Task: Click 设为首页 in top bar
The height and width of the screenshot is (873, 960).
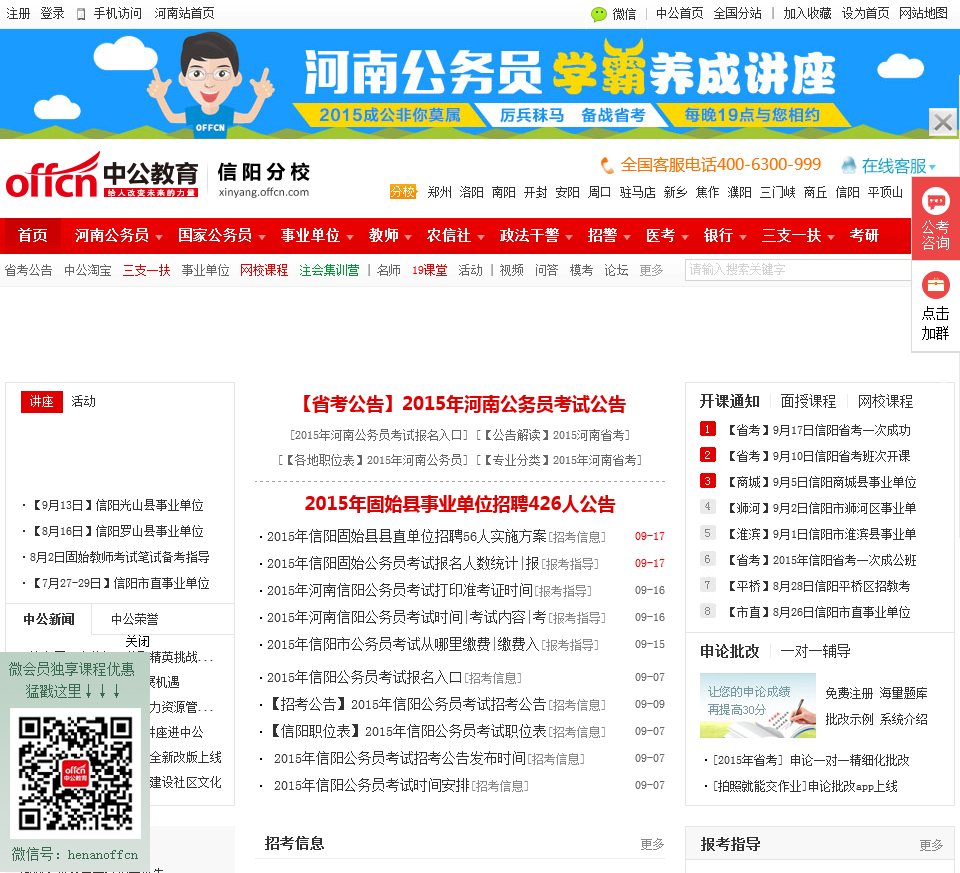Action: click(866, 13)
